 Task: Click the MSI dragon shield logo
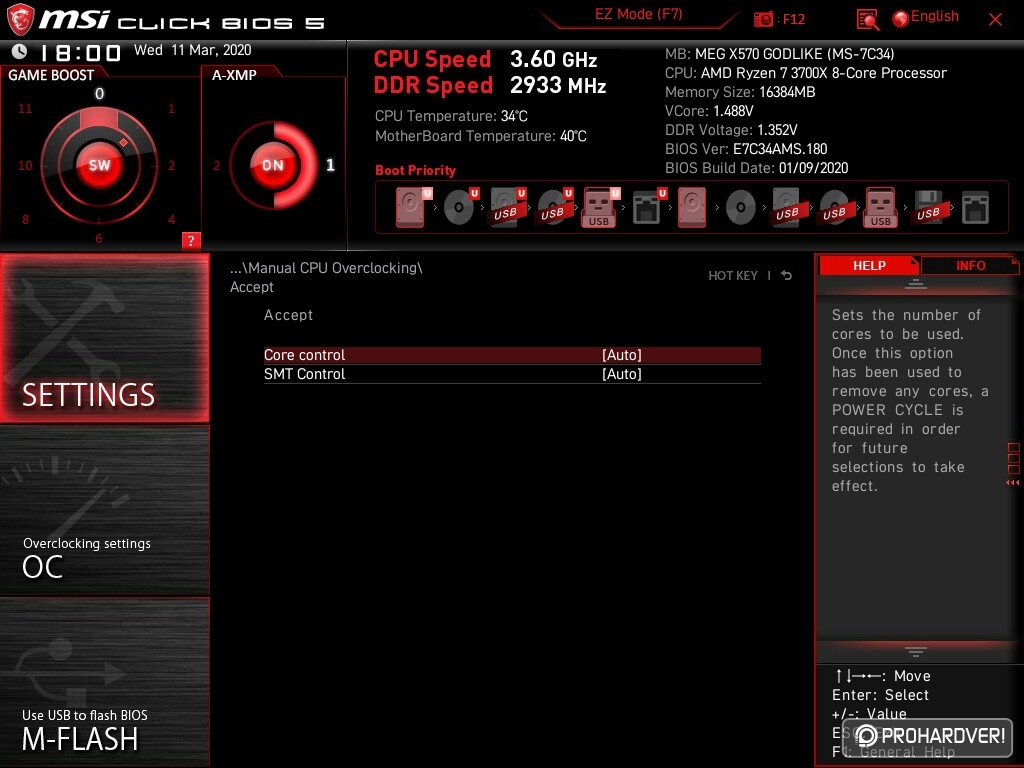(20, 19)
